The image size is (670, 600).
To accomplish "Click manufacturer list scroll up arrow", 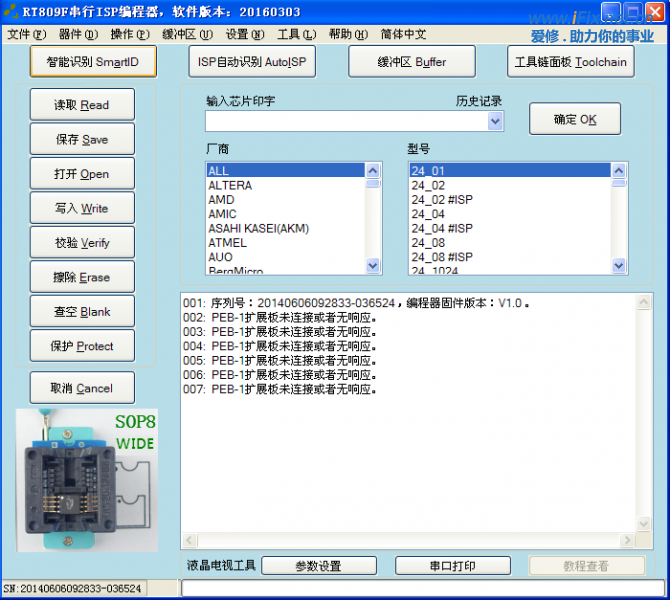I will coord(373,171).
